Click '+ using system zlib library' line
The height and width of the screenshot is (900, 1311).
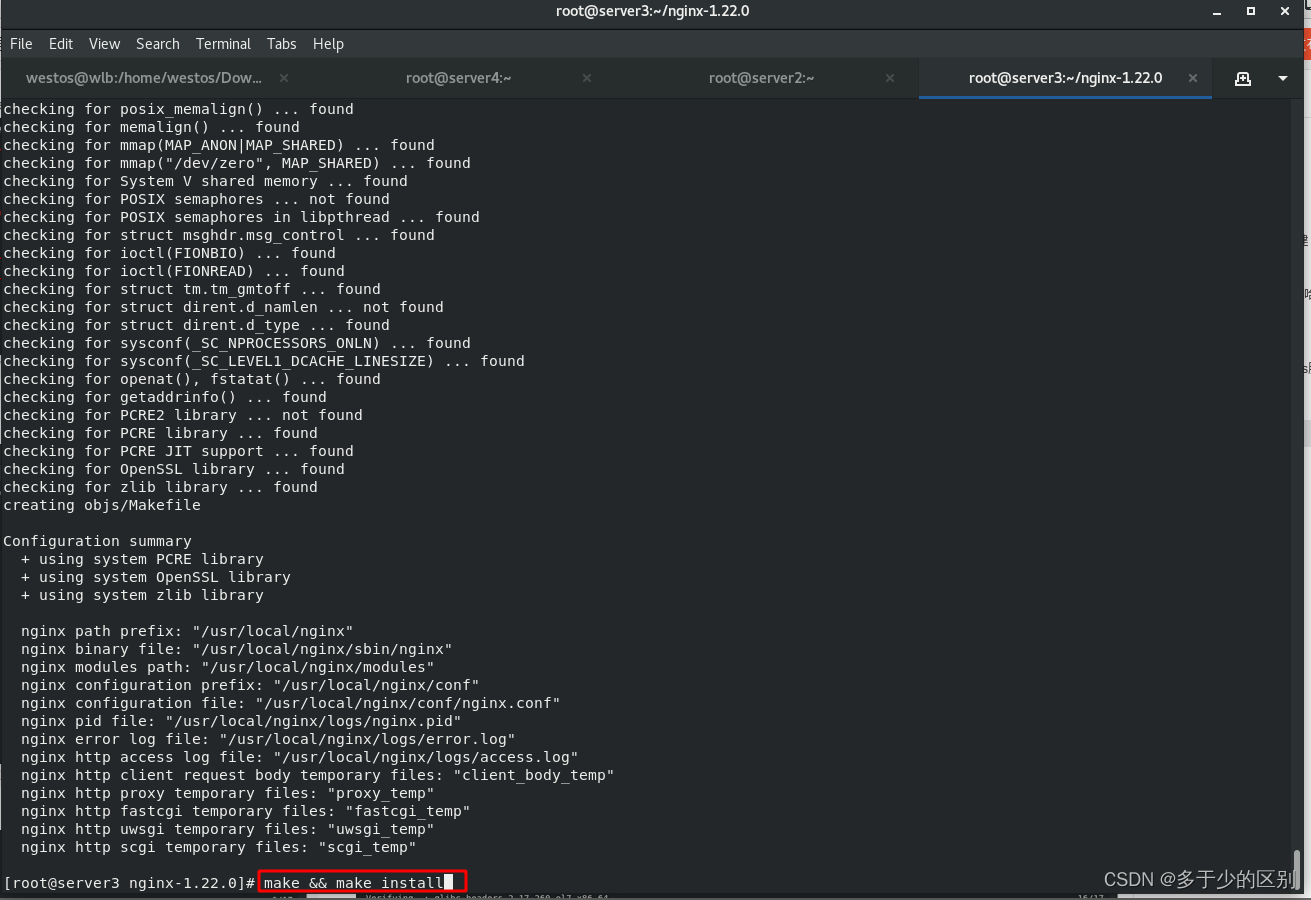tap(142, 595)
